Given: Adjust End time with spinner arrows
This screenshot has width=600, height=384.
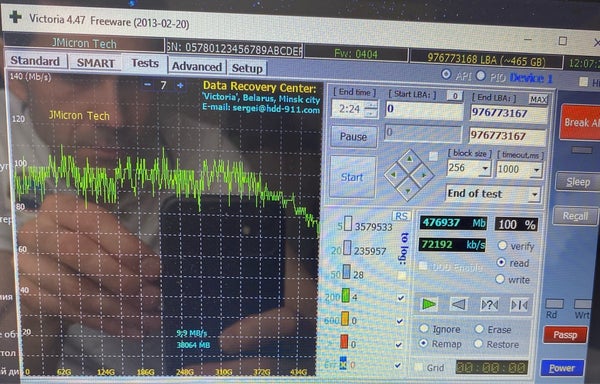Looking at the screenshot, I should pyautogui.click(x=371, y=109).
